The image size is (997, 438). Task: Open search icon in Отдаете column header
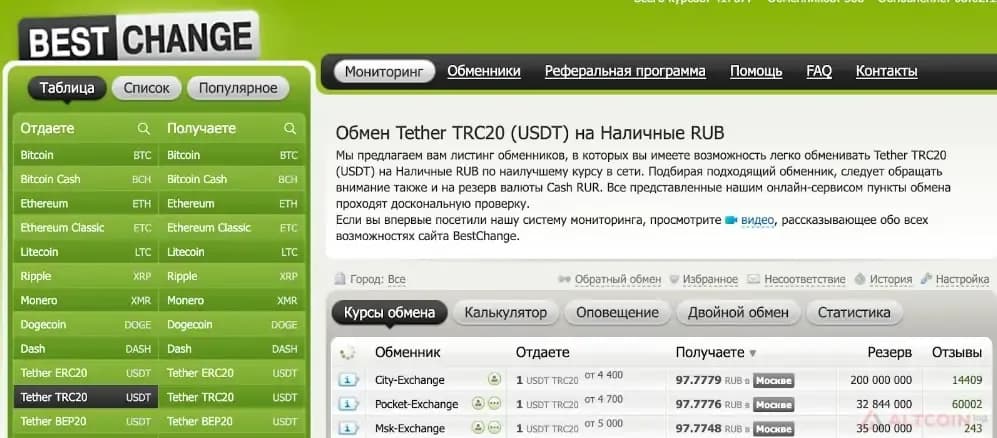pos(144,129)
